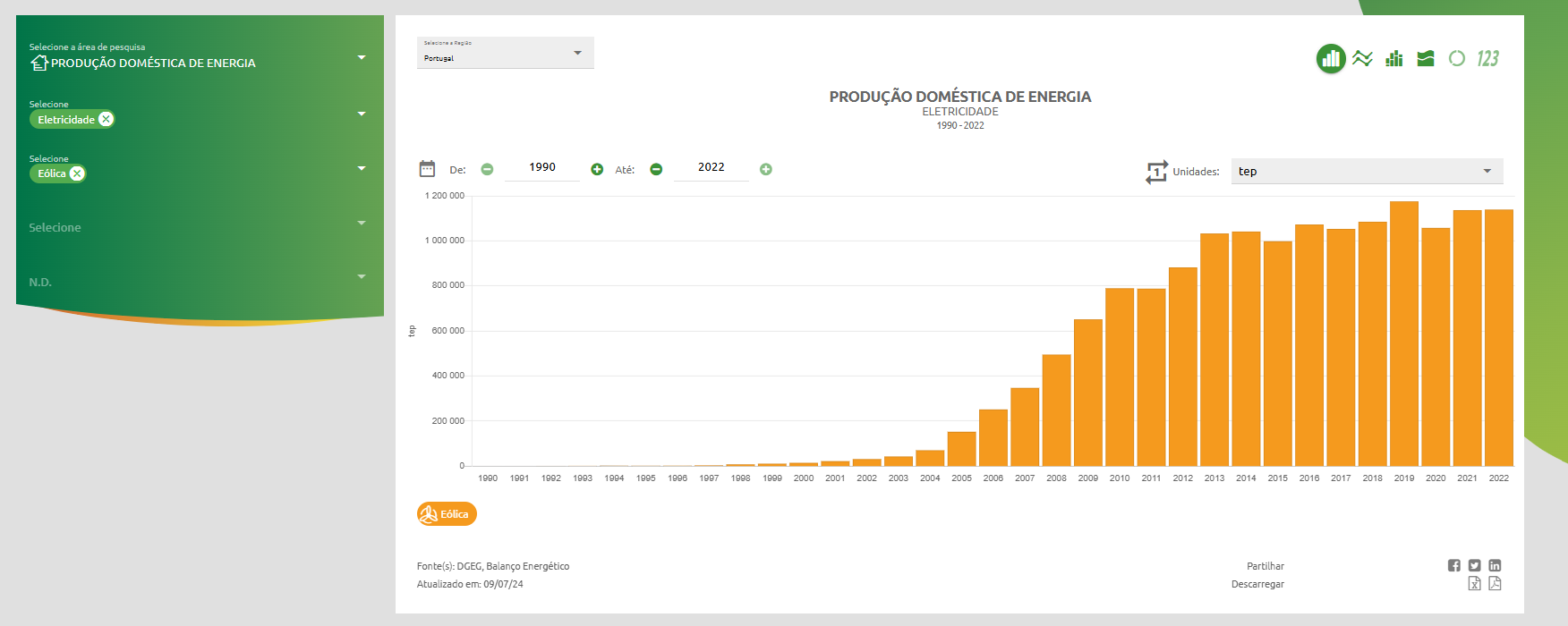Screen dimensions: 1568x626
Task: Select the stacked bar chart icon
Action: click(x=1393, y=59)
